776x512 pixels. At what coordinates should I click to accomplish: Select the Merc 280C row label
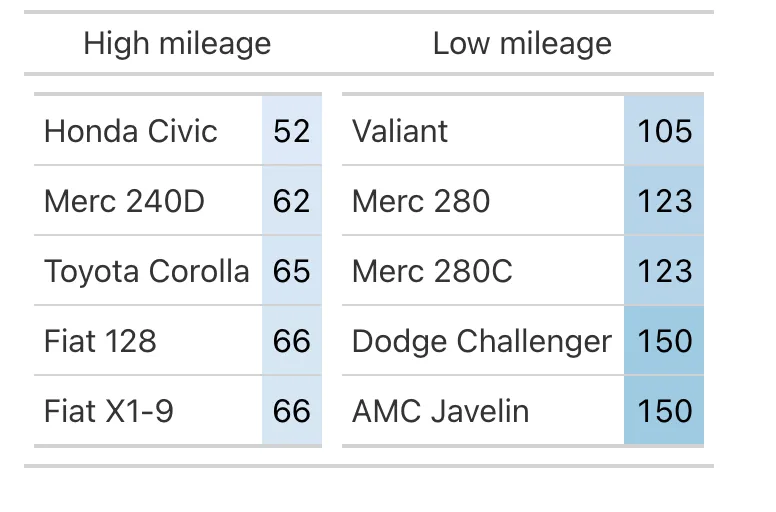tap(432, 272)
